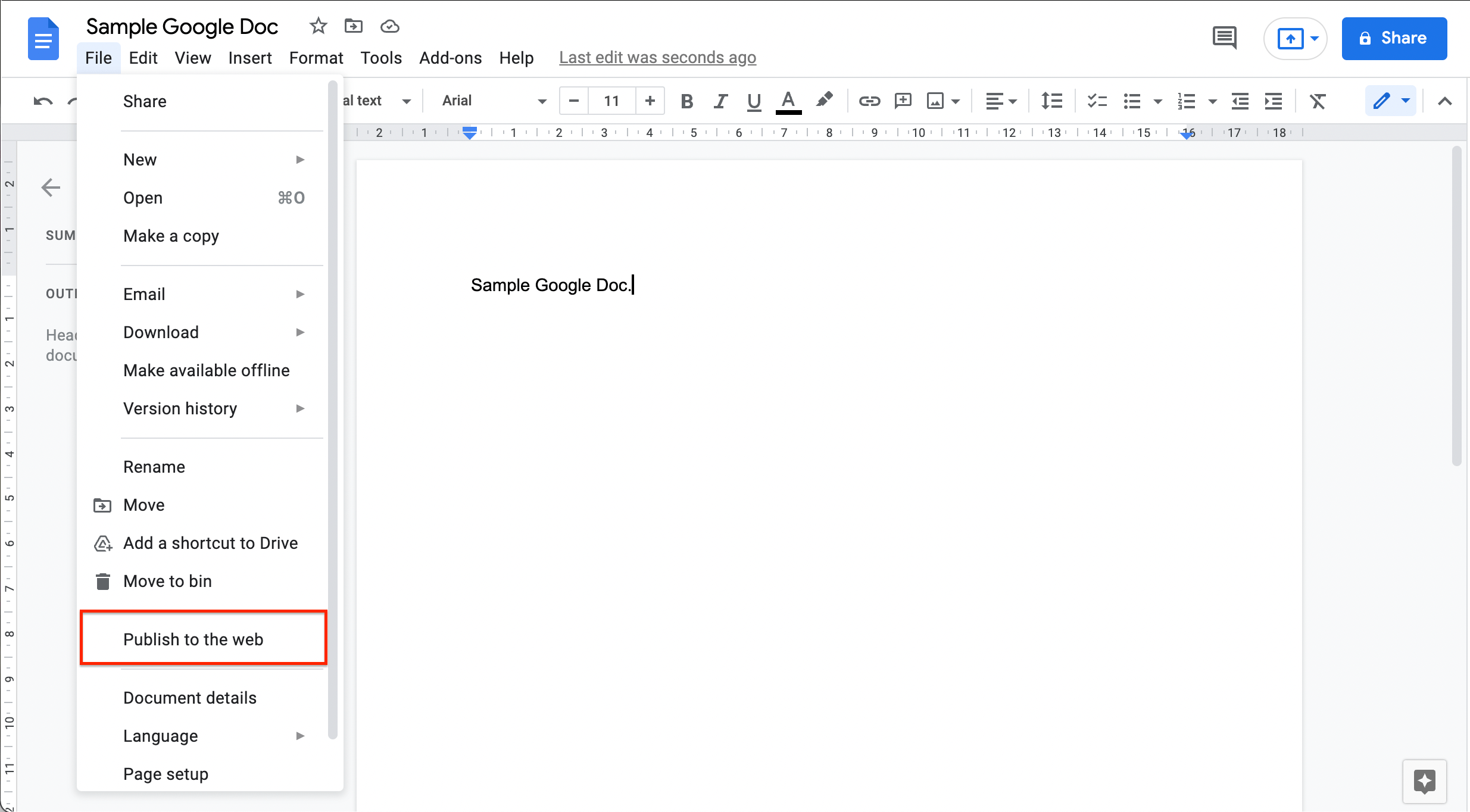Select Publish to the web
Viewport: 1470px width, 812px height.
(x=193, y=639)
